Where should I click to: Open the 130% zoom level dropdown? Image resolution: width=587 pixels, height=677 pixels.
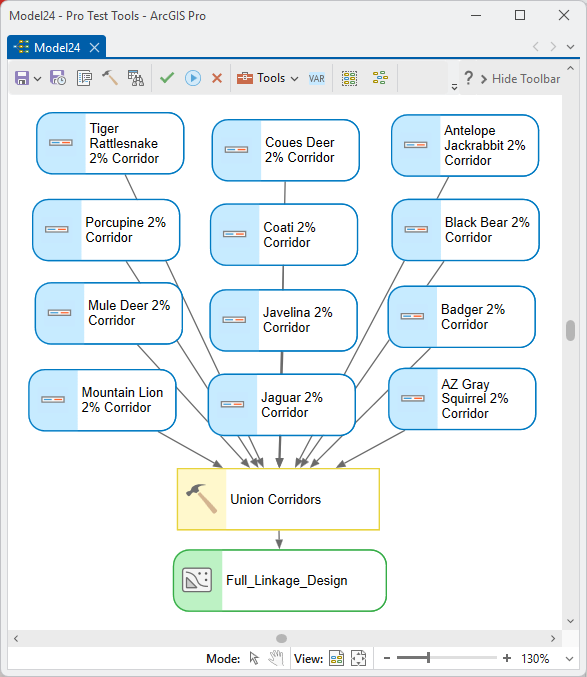point(569,659)
